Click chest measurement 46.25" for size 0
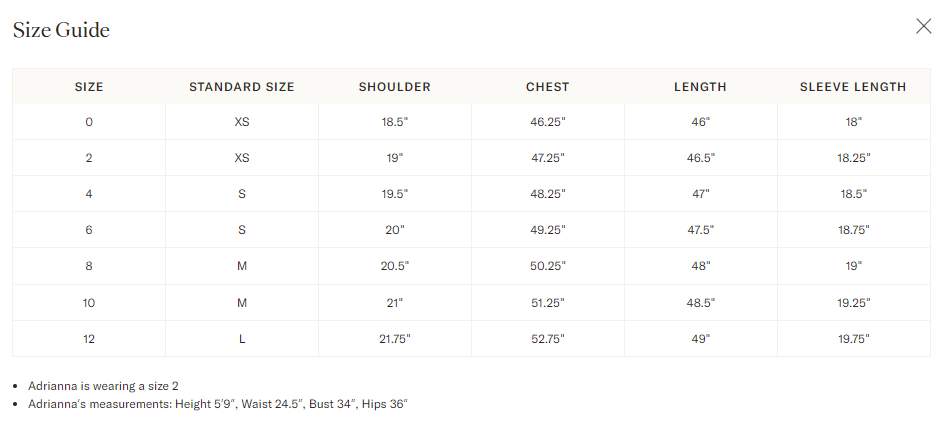The width and height of the screenshot is (945, 447). click(x=548, y=122)
